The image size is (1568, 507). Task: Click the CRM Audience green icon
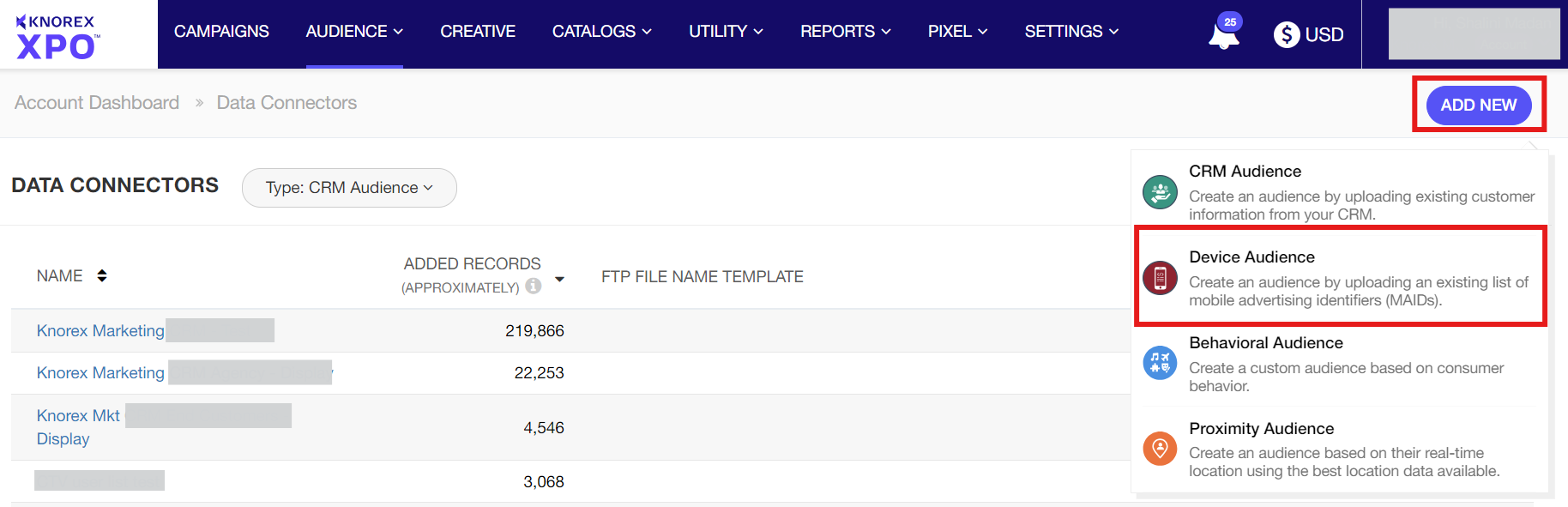tap(1160, 192)
